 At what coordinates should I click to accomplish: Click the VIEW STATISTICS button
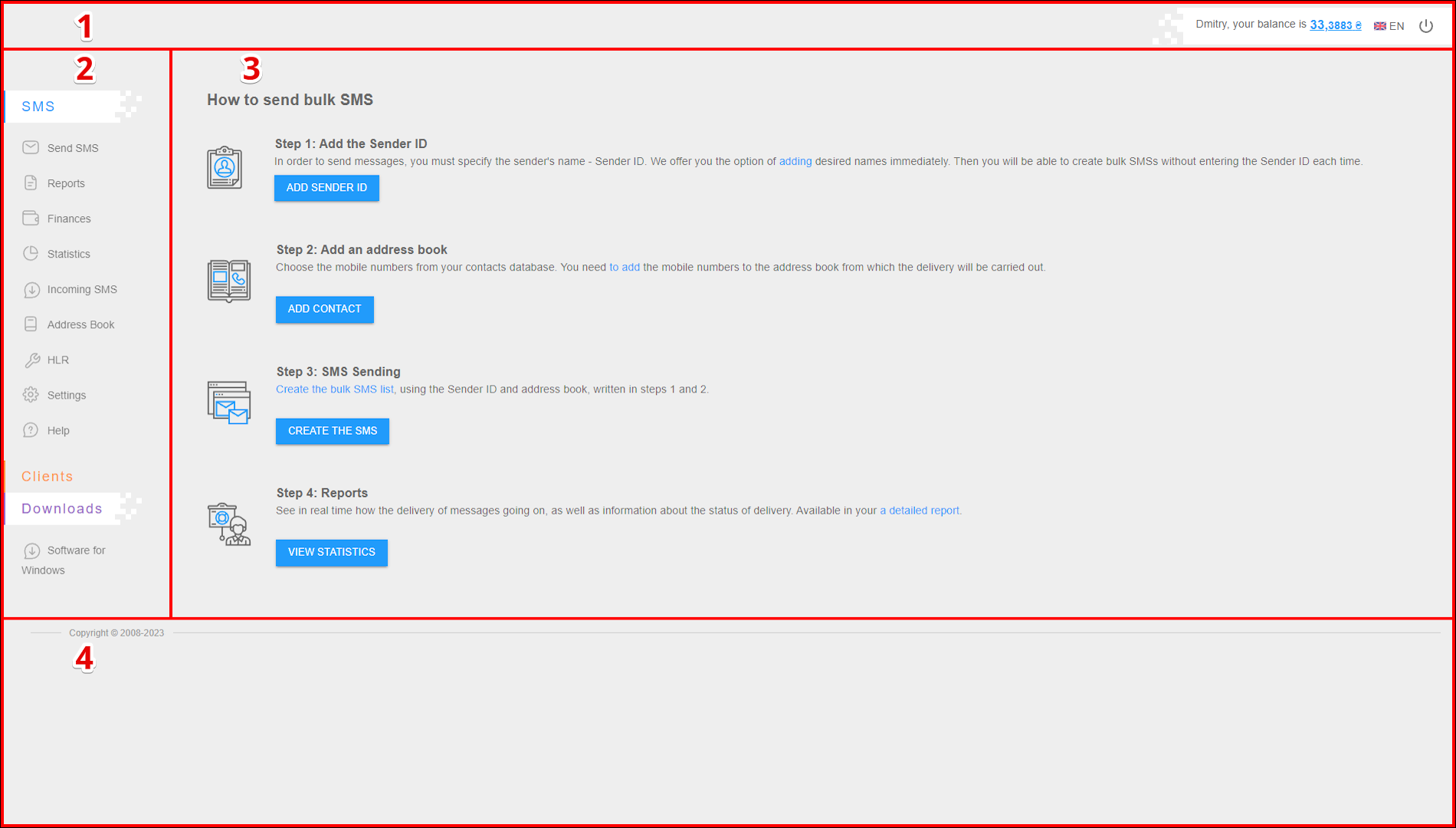coord(332,552)
